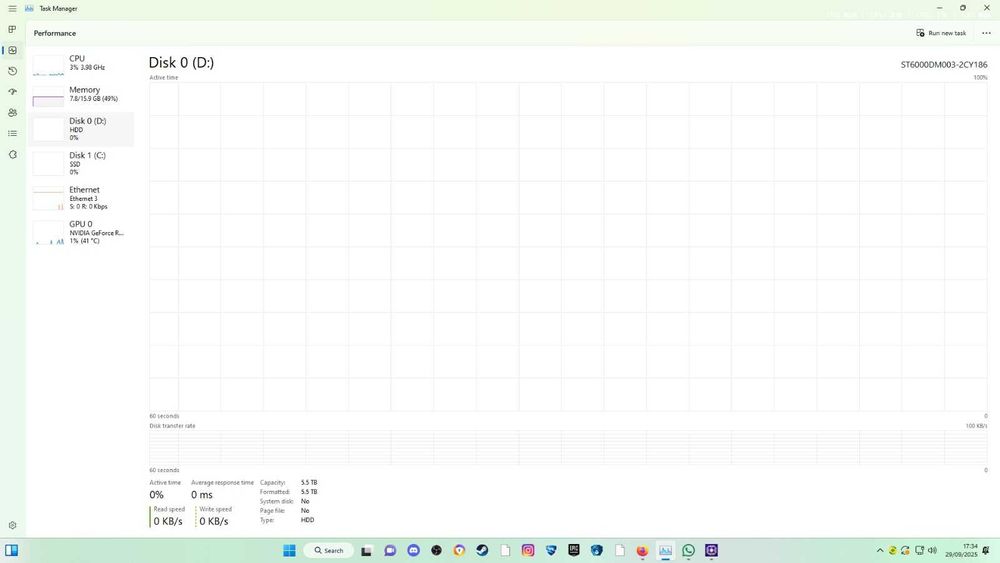
Task: Open the Windows Start menu
Action: click(290, 550)
